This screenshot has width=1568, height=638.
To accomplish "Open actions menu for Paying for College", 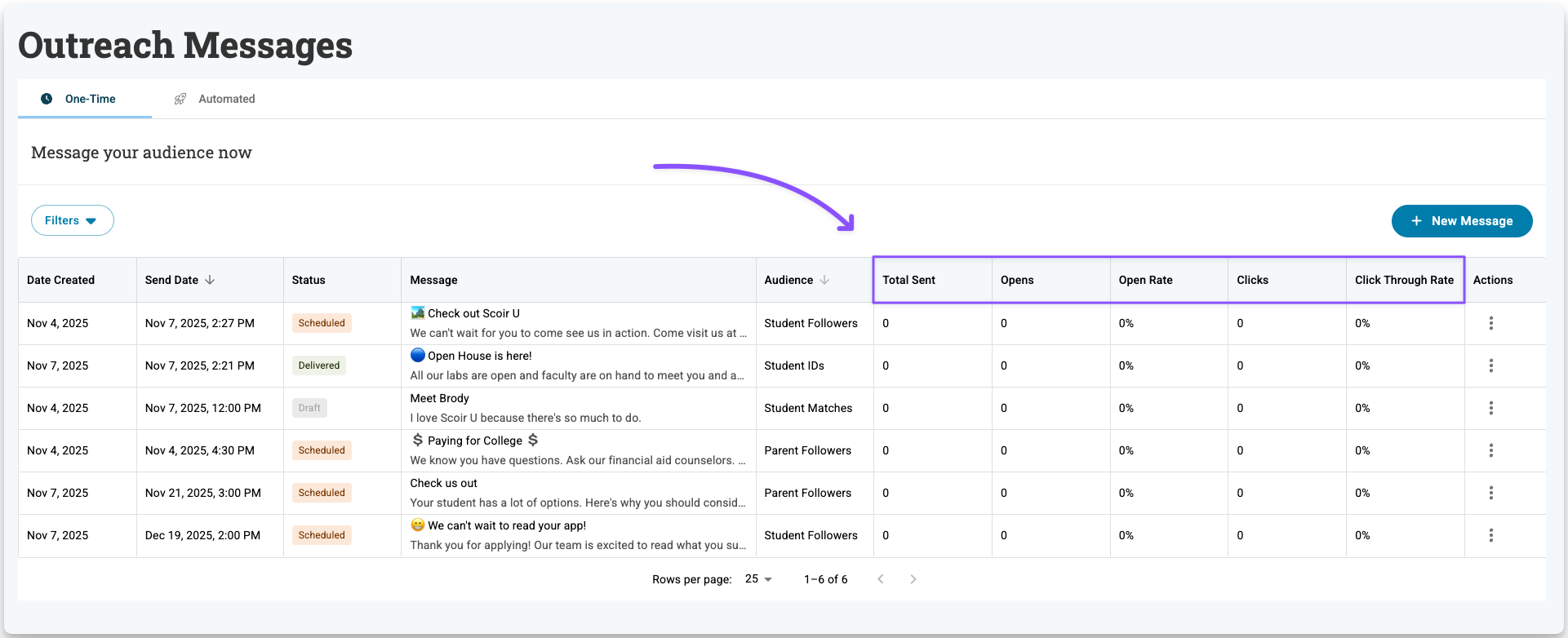I will point(1490,450).
